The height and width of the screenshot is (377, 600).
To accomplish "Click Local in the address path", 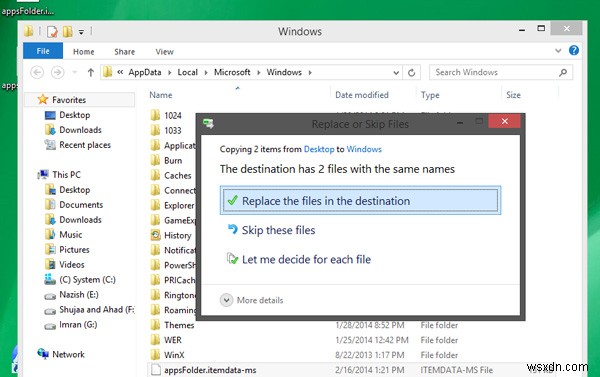I will pyautogui.click(x=188, y=72).
